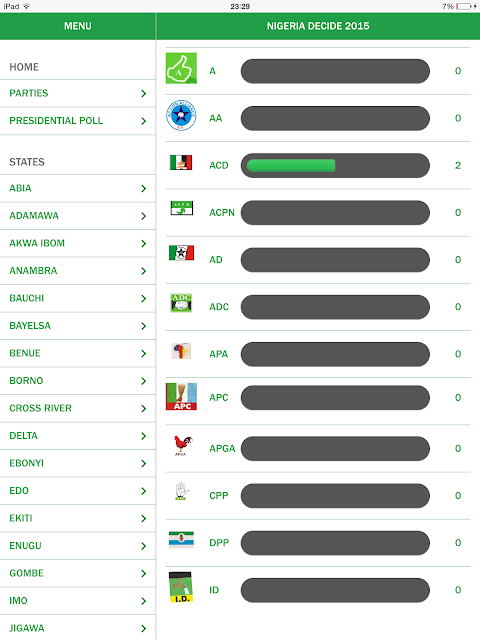Expand the Parties menu chevron
Viewport: 480px width, 640px height.
tap(143, 93)
